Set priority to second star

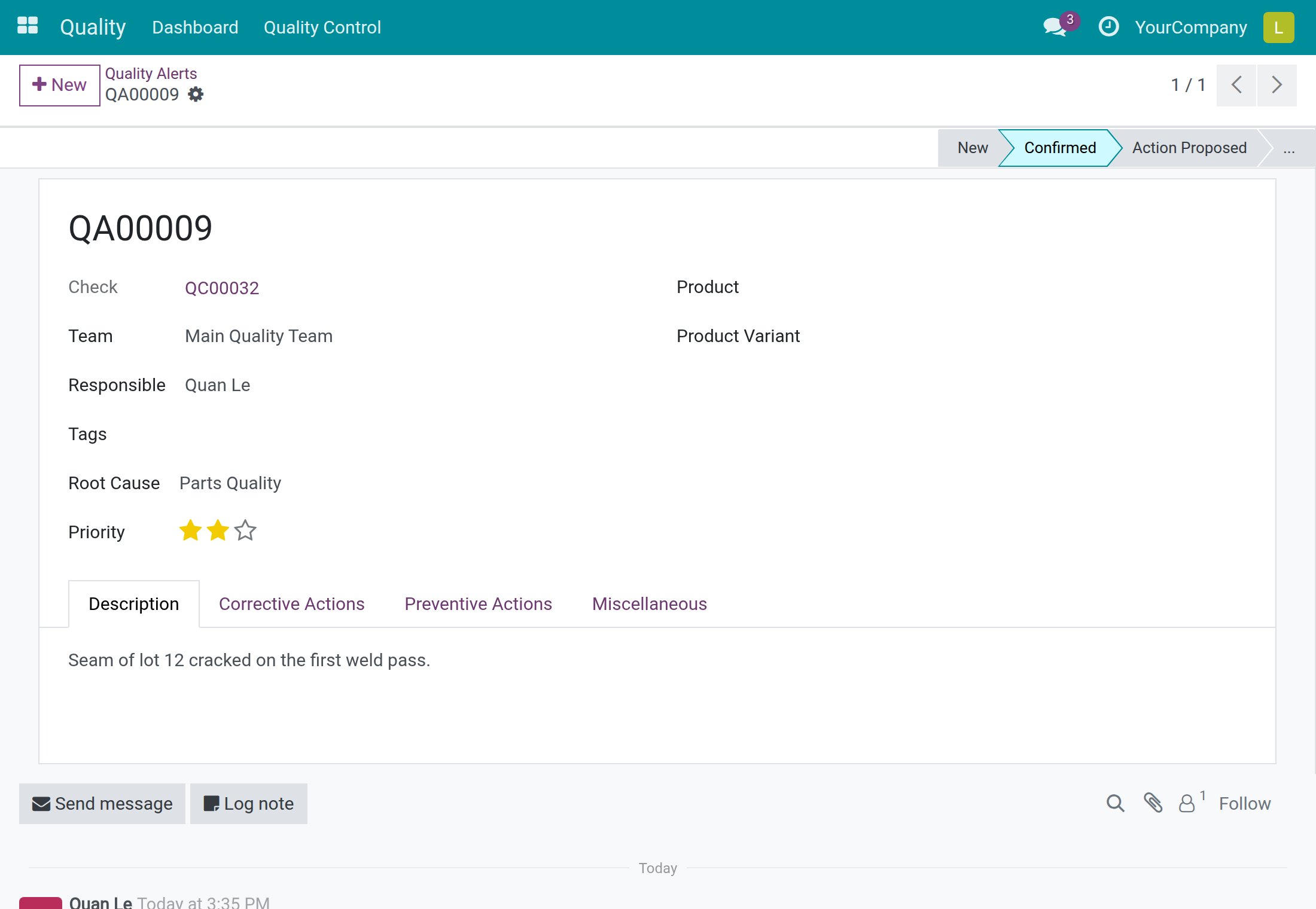pyautogui.click(x=218, y=530)
